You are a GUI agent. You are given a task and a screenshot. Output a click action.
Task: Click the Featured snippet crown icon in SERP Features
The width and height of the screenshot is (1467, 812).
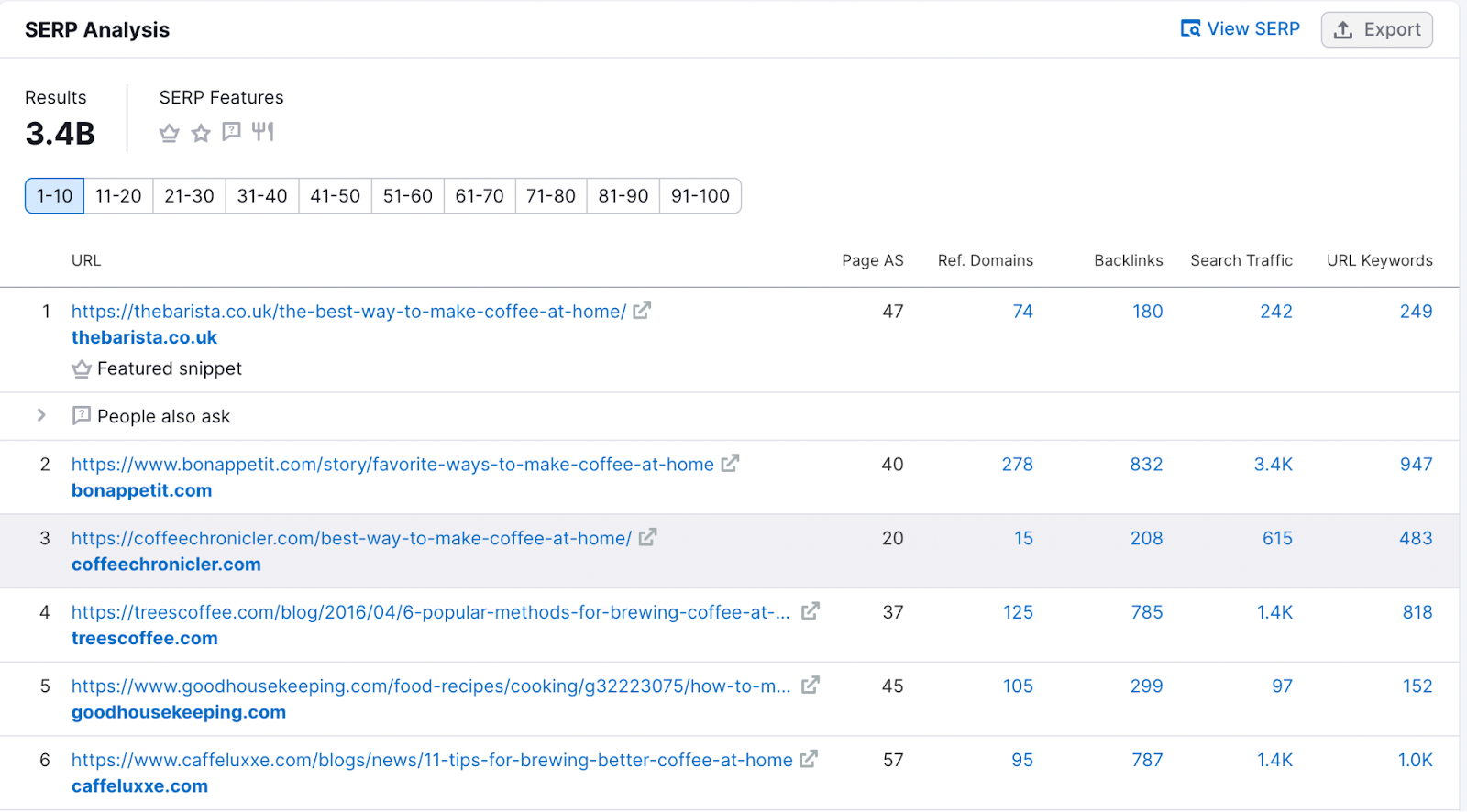pos(169,133)
